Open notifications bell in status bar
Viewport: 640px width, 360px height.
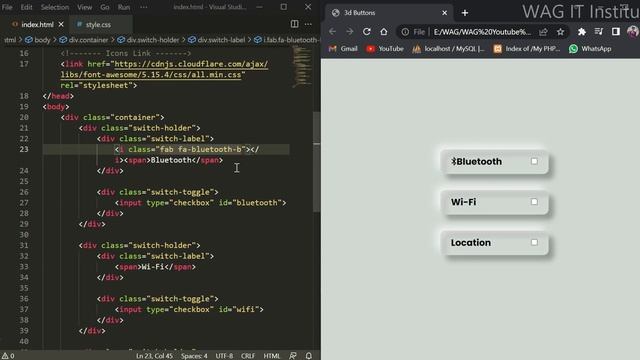tap(309, 356)
